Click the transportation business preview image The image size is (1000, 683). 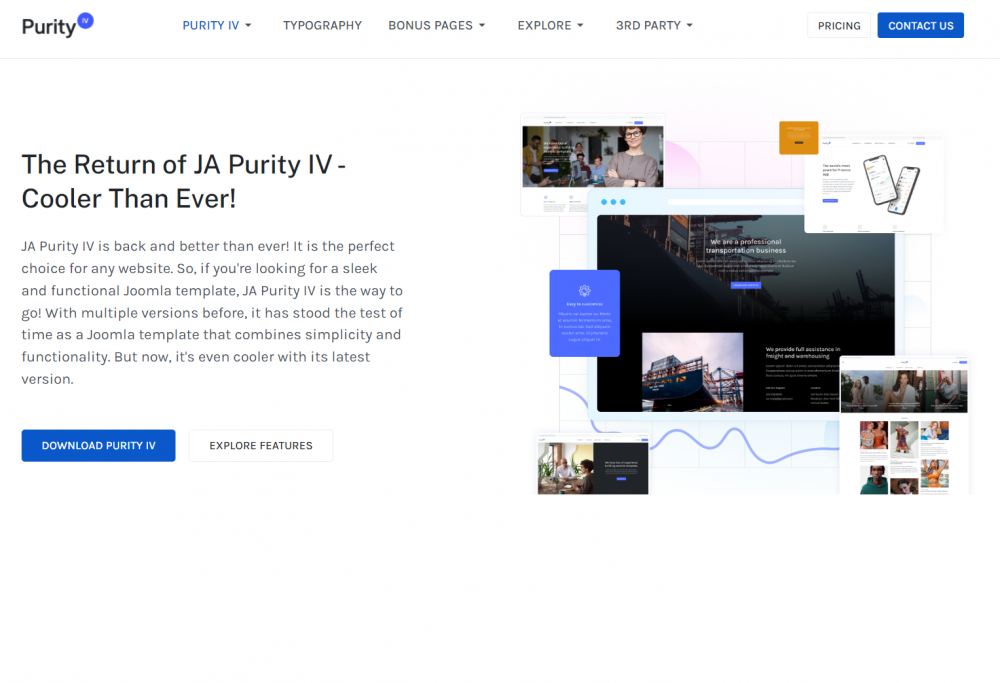[746, 312]
